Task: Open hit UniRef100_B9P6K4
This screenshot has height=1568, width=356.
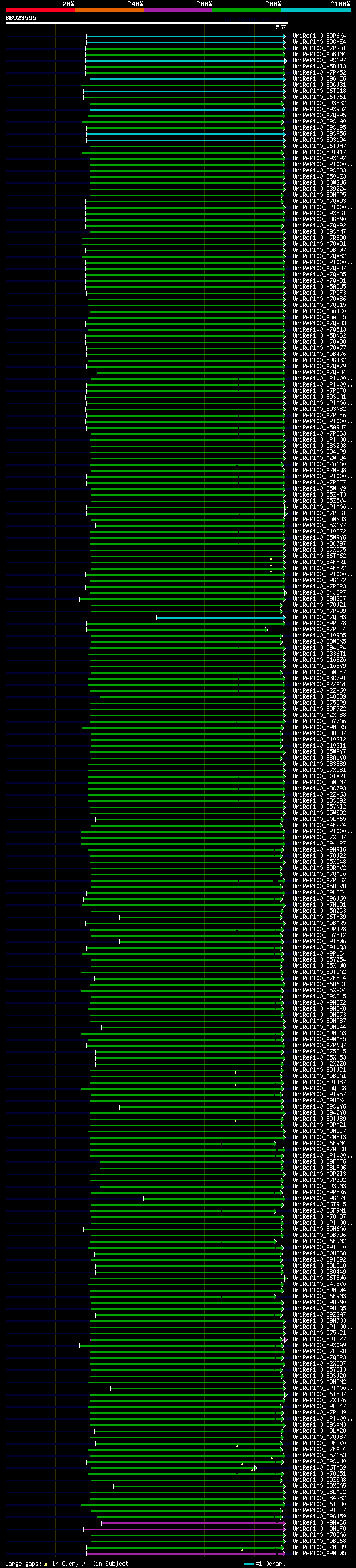Action: pyautogui.click(x=319, y=36)
